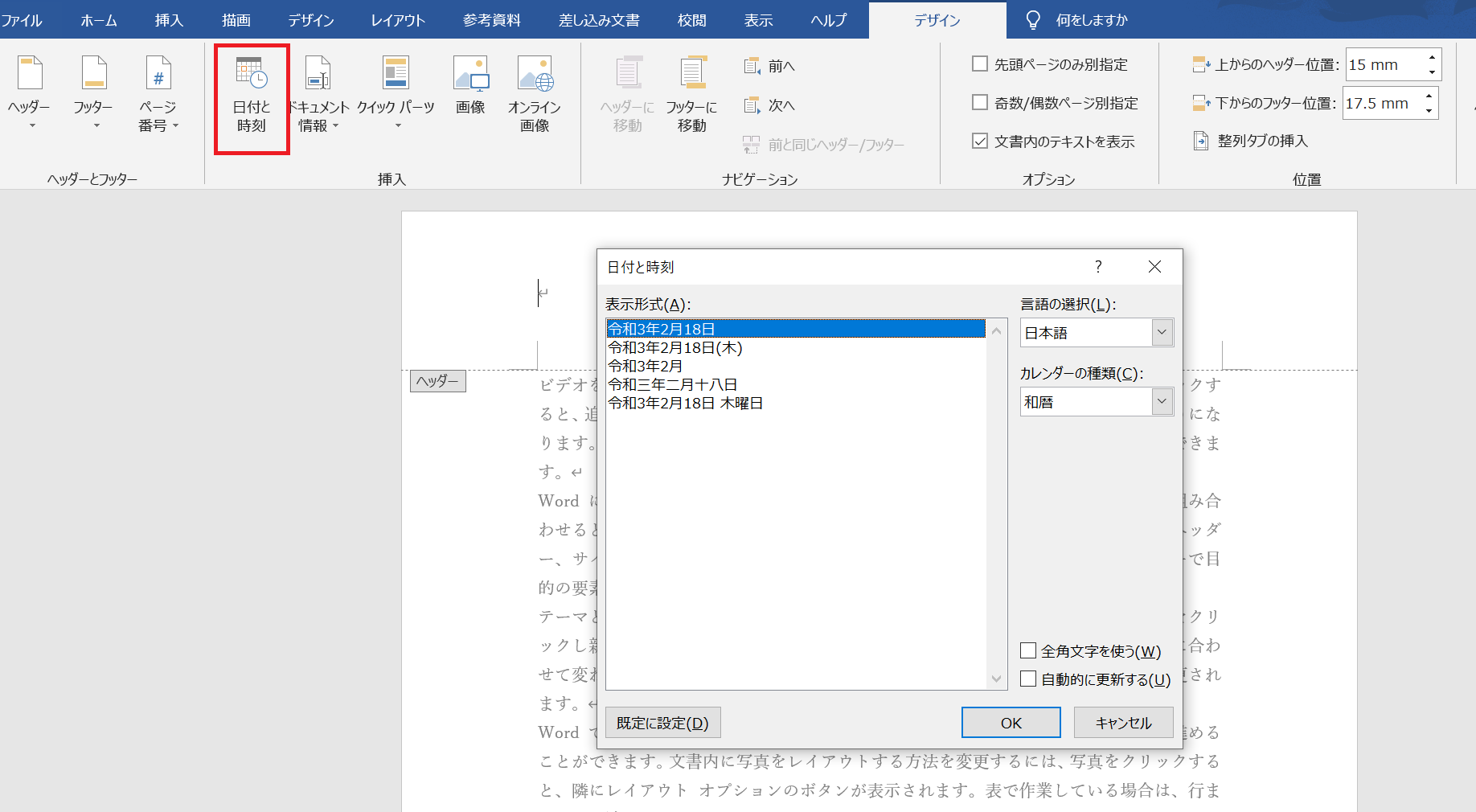Switch to the 挿入 tab
Screen dimensions: 1476x812
click(x=169, y=20)
